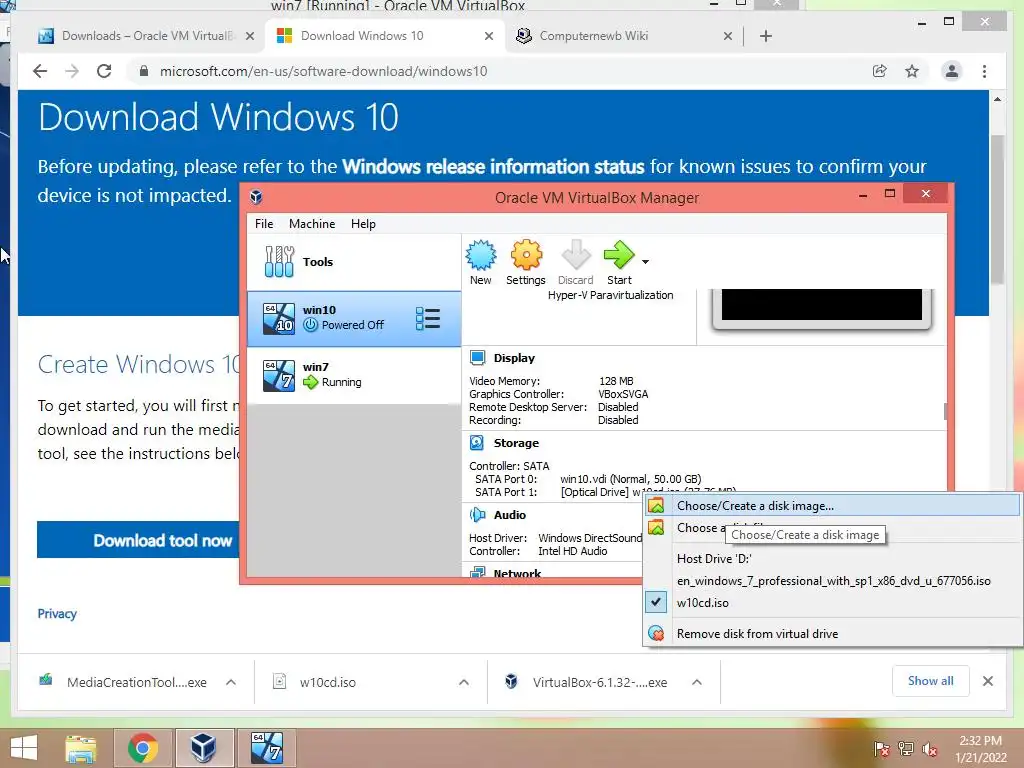Expand the Start button dropdown arrow
The width and height of the screenshot is (1024, 768).
coord(645,262)
